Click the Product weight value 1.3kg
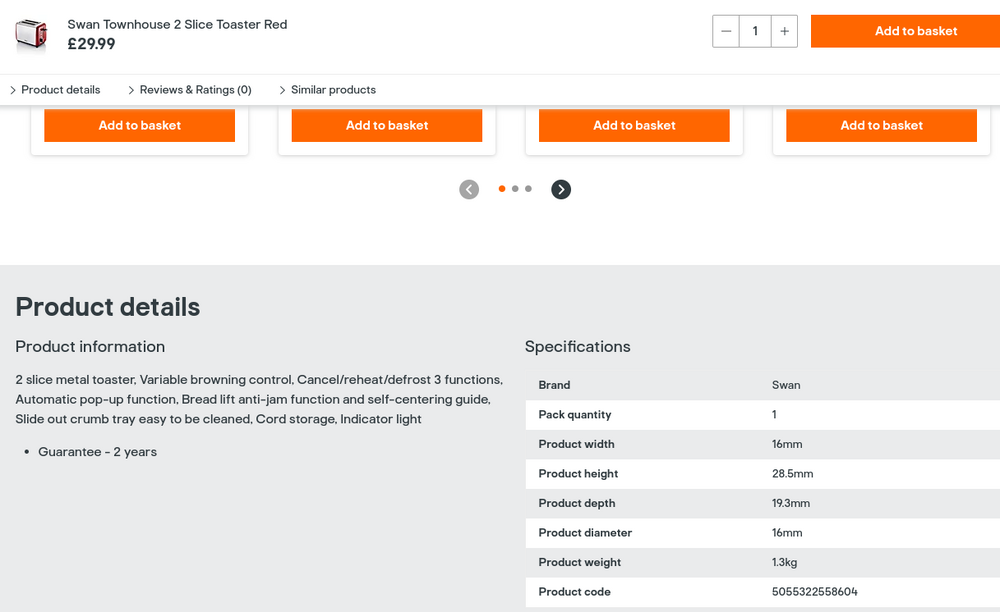Screen dimensions: 1000x612 point(784,562)
